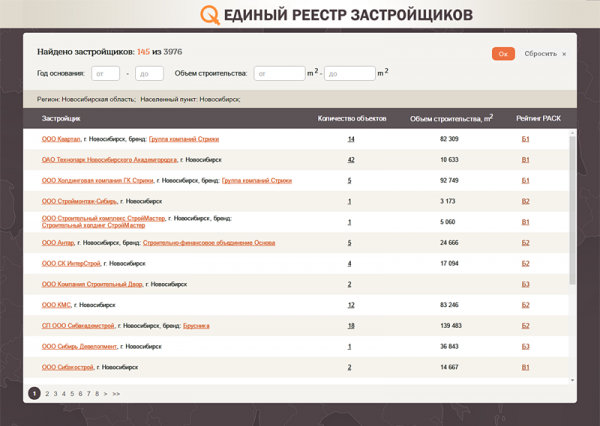Click rating Б3 in Сибирь Девелопмент row

525,346
